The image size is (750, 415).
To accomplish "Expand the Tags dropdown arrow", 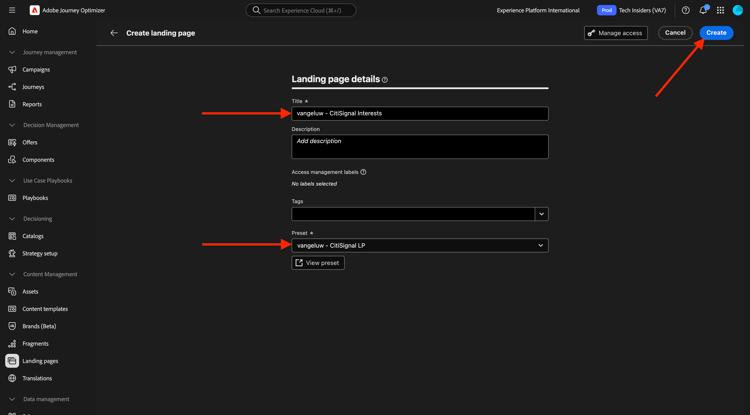I will point(541,214).
